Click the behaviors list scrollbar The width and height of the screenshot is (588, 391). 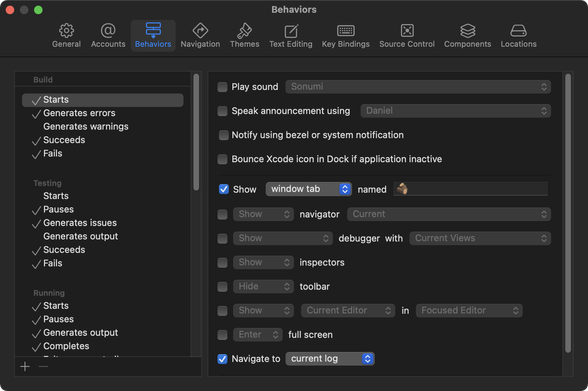point(196,132)
